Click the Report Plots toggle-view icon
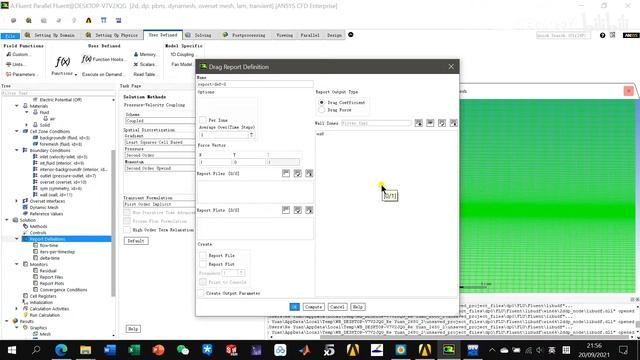Screen dimensions: 640x360 (x=286, y=210)
